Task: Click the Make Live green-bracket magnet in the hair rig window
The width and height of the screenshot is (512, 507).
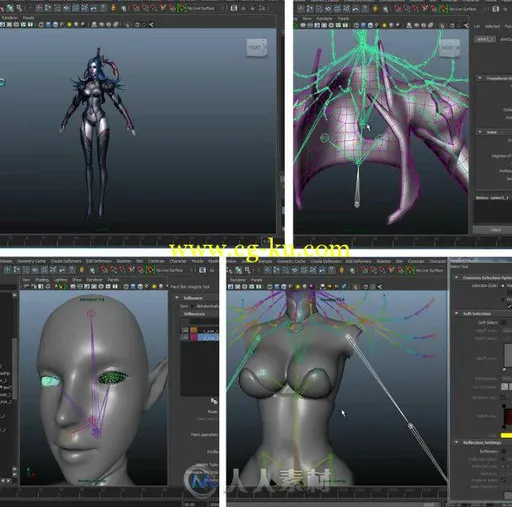Action: click(443, 9)
